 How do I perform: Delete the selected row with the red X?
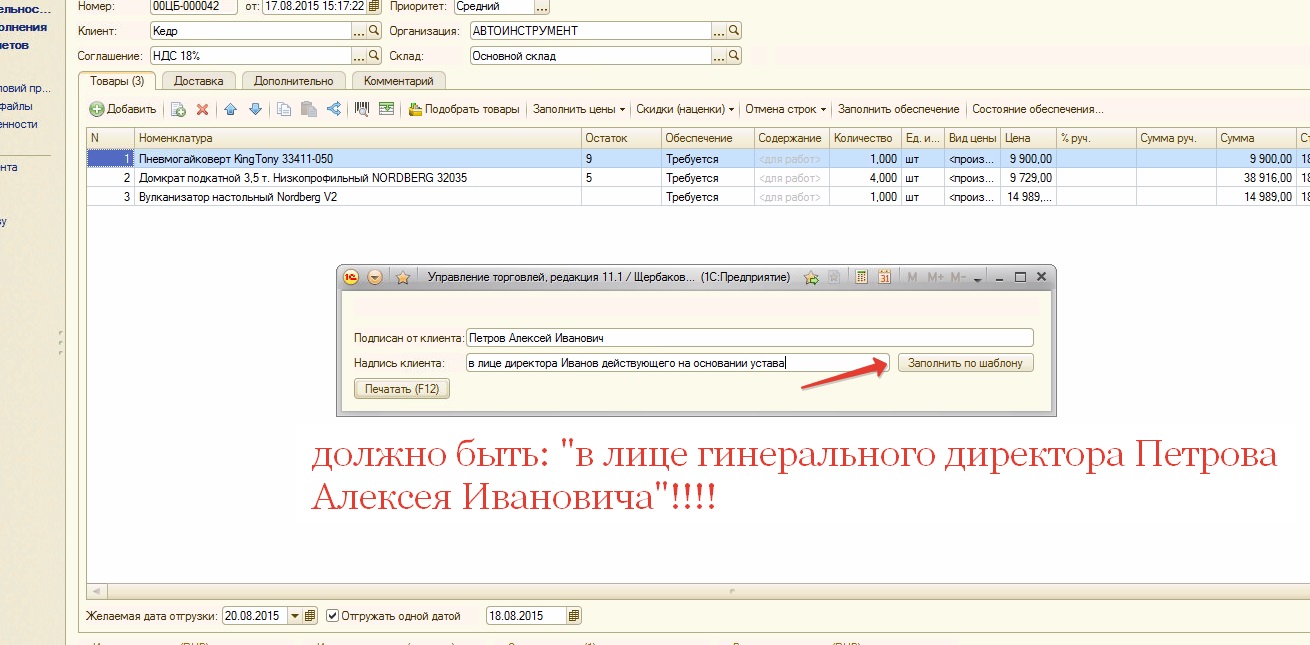(x=202, y=109)
